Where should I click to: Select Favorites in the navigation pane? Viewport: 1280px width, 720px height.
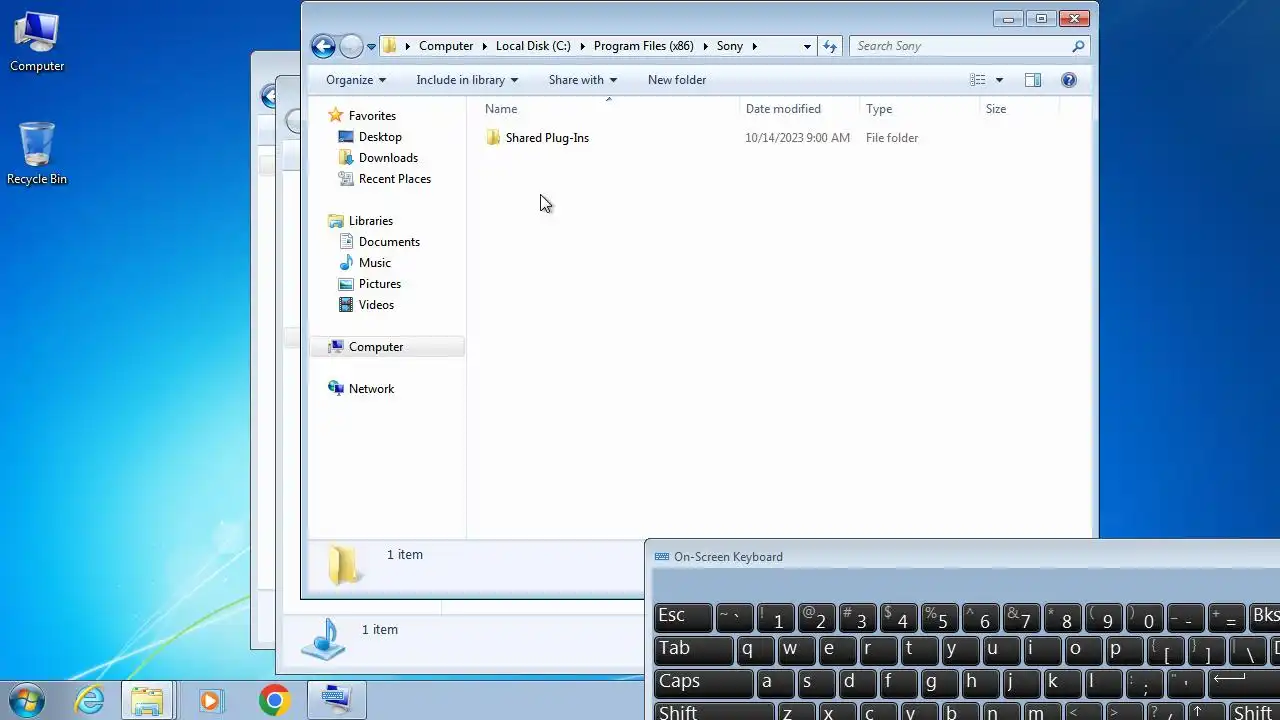coord(372,116)
